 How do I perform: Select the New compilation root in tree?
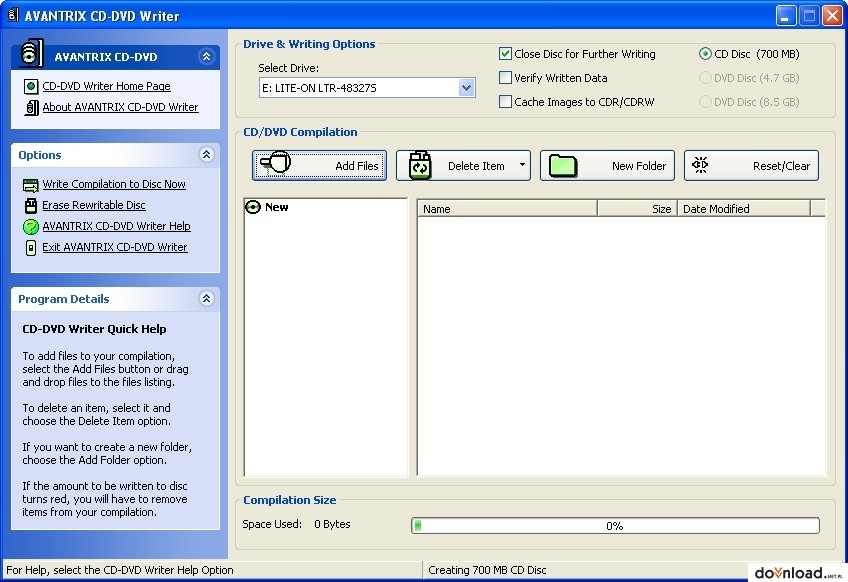tap(276, 207)
